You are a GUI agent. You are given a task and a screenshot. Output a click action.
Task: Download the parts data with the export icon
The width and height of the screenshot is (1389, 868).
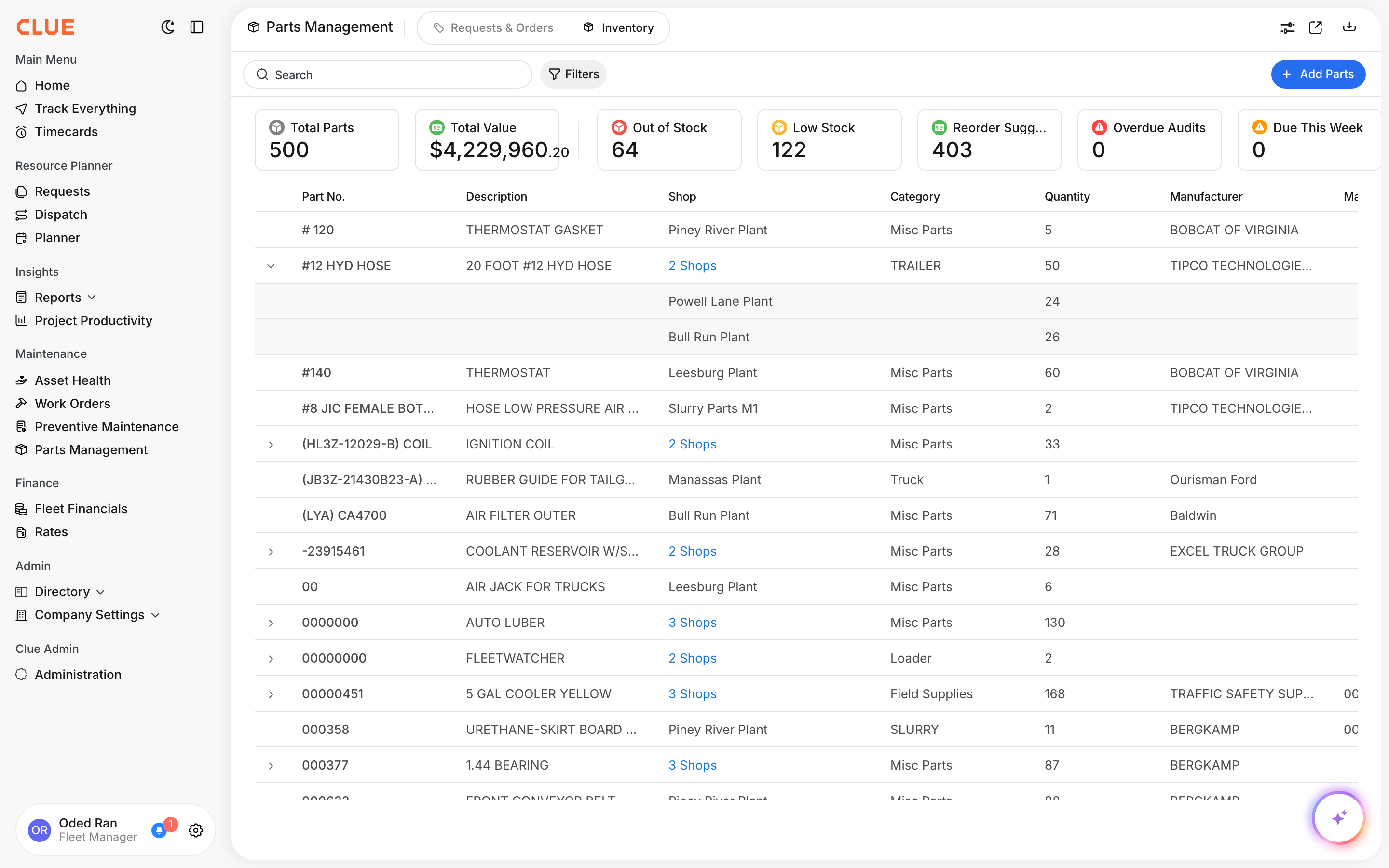(1349, 27)
